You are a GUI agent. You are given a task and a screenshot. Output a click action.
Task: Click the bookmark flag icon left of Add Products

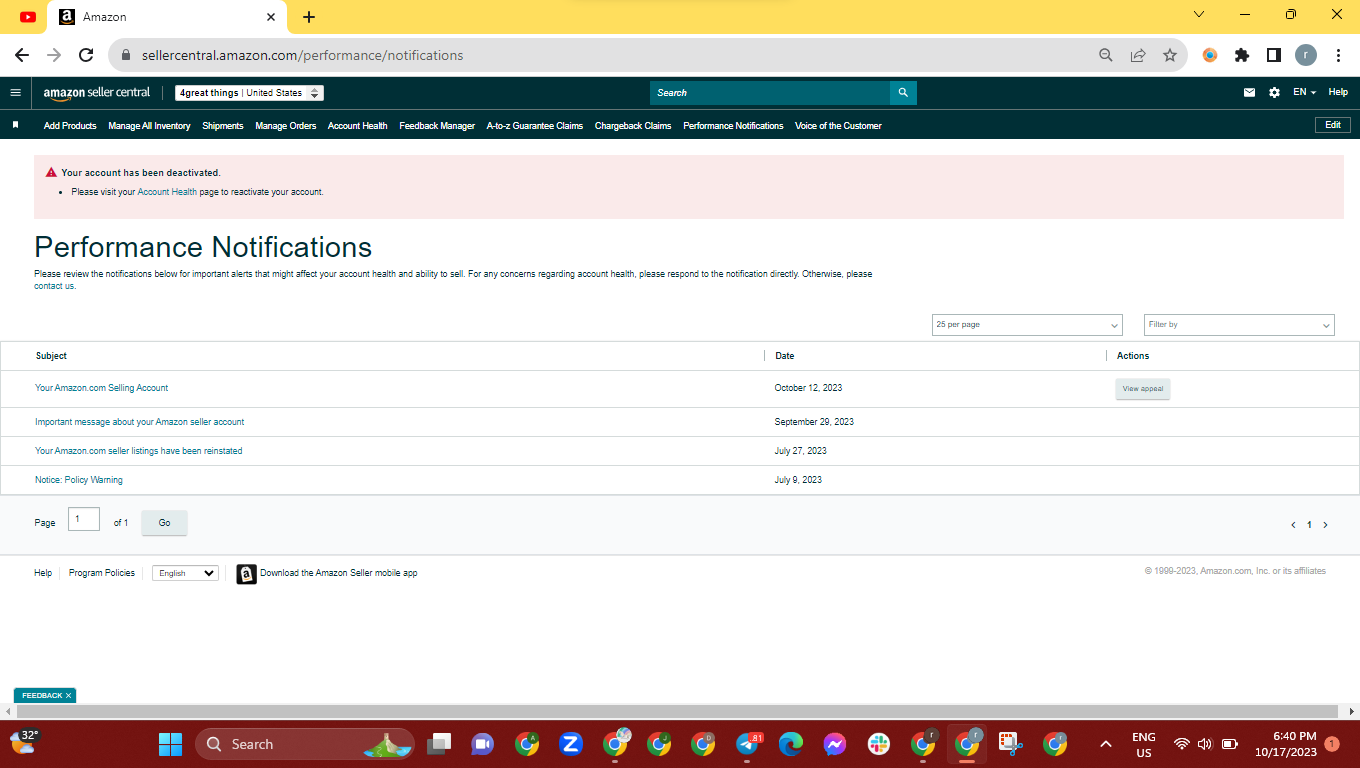pyautogui.click(x=15, y=126)
